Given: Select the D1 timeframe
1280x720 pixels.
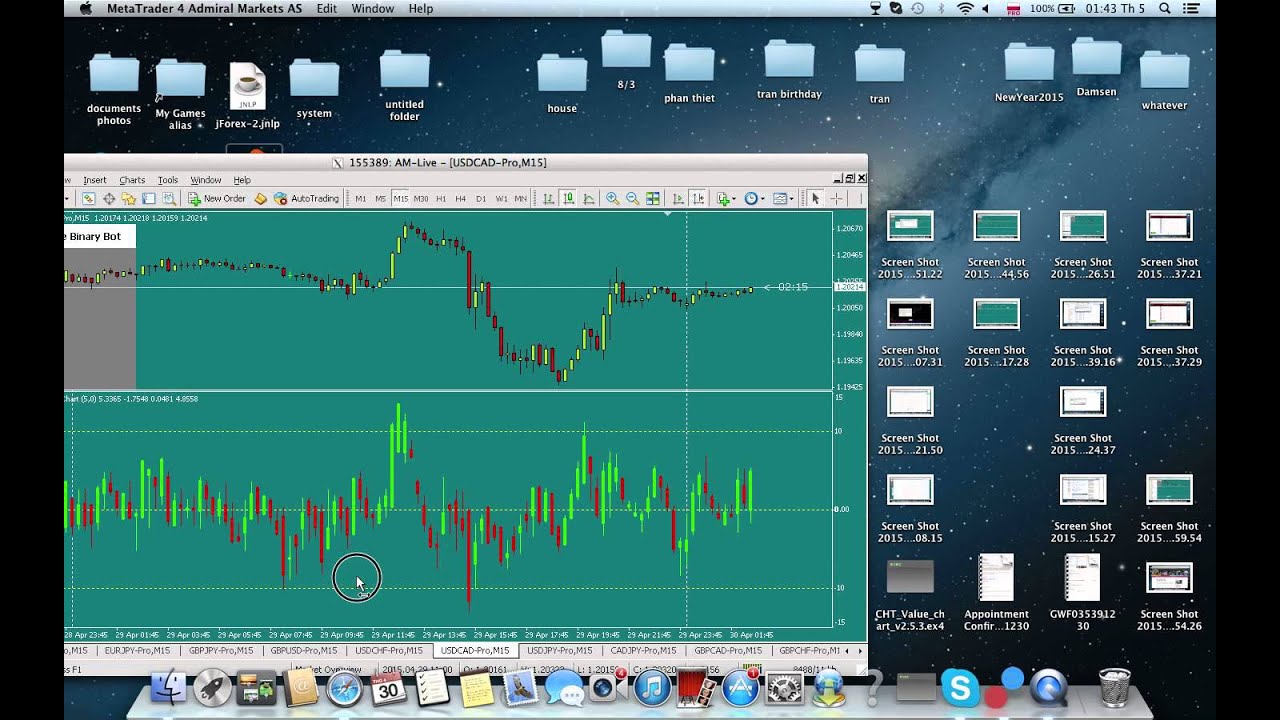Looking at the screenshot, I should [x=481, y=199].
